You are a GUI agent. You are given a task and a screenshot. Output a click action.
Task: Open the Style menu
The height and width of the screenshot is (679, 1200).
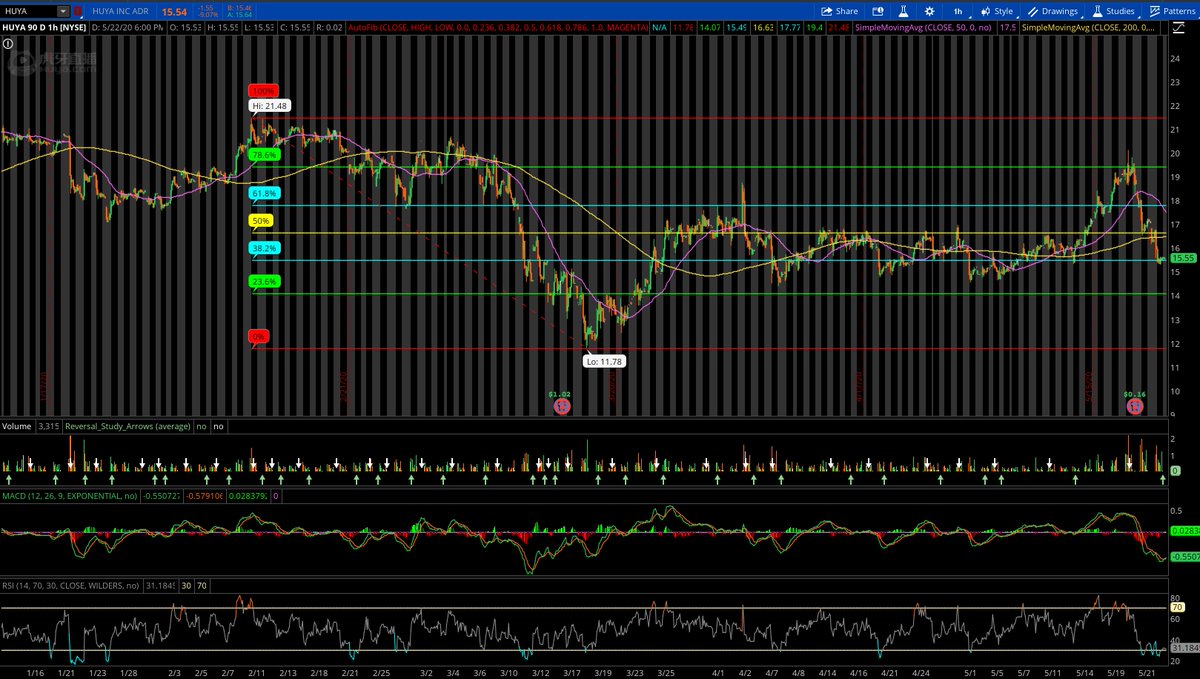(x=998, y=11)
